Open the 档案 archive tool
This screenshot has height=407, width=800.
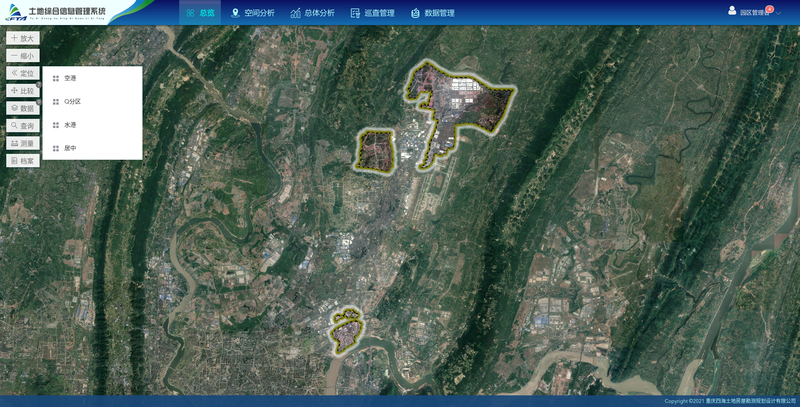[x=22, y=161]
